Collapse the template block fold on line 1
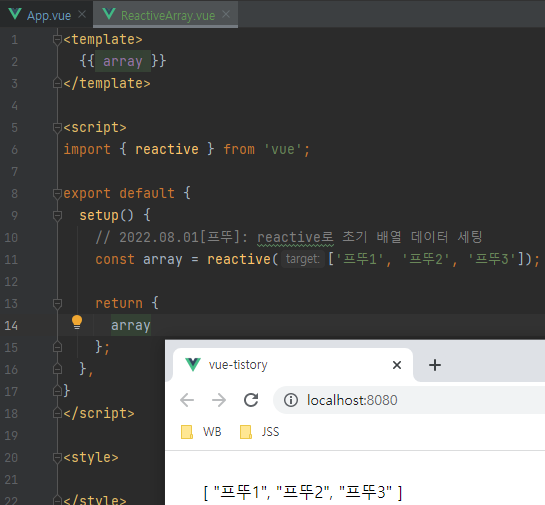 point(57,40)
